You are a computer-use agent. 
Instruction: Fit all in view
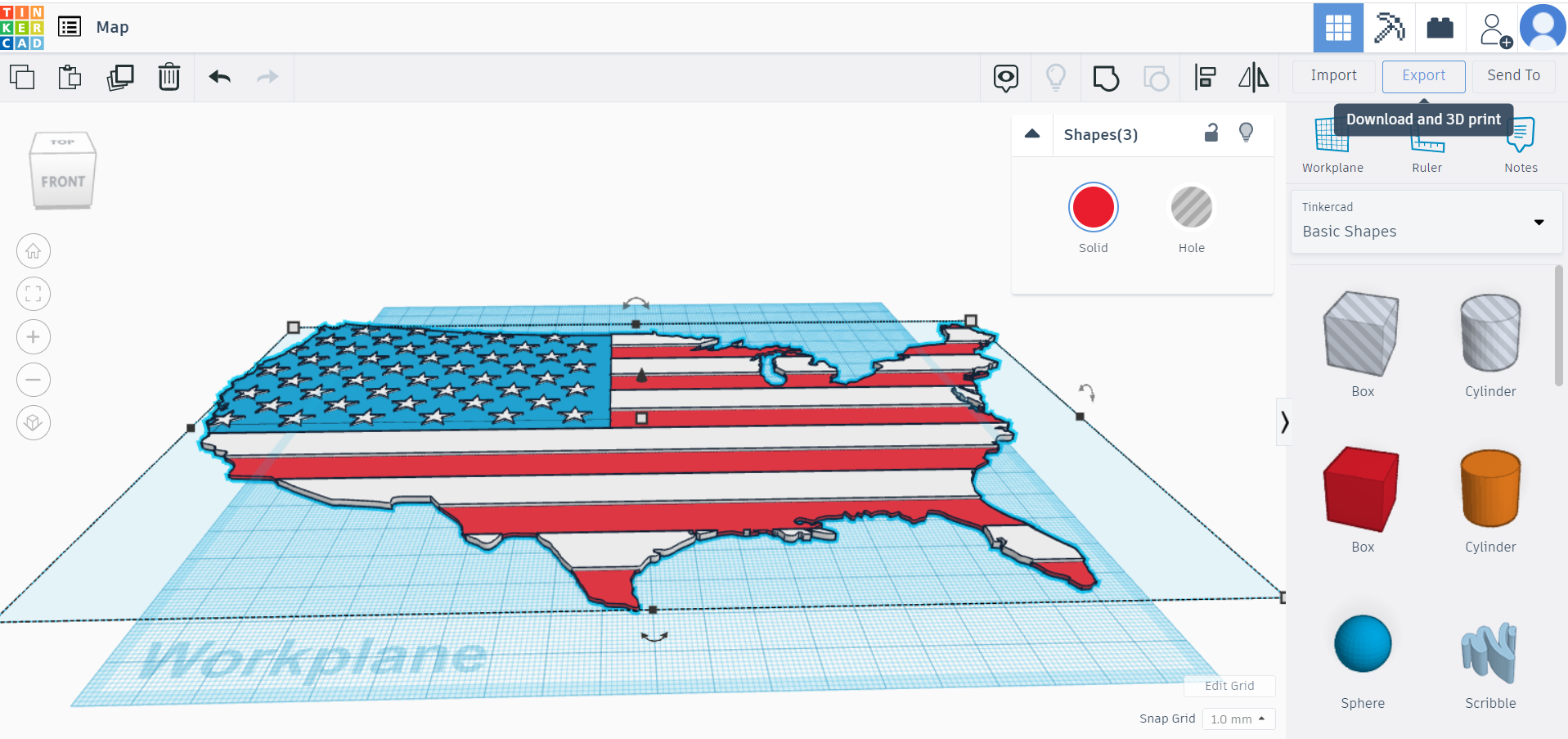pos(34,294)
